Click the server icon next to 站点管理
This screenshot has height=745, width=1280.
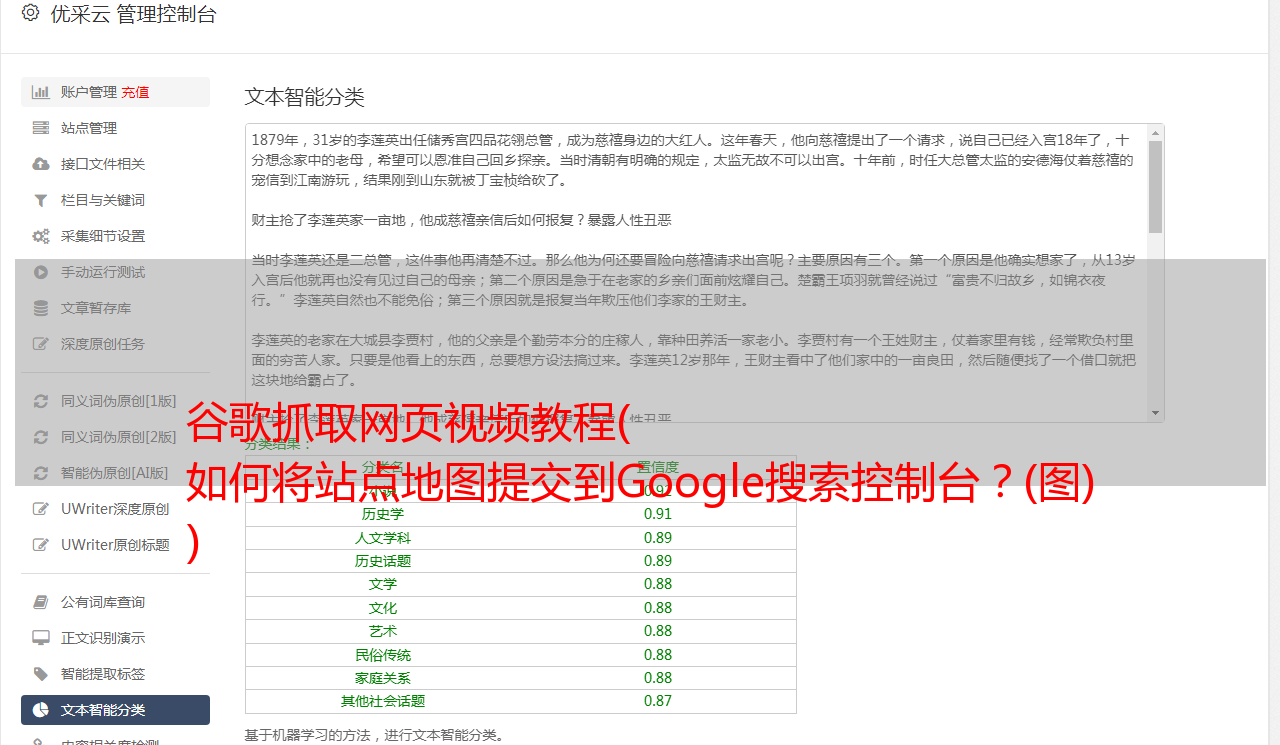coord(41,128)
